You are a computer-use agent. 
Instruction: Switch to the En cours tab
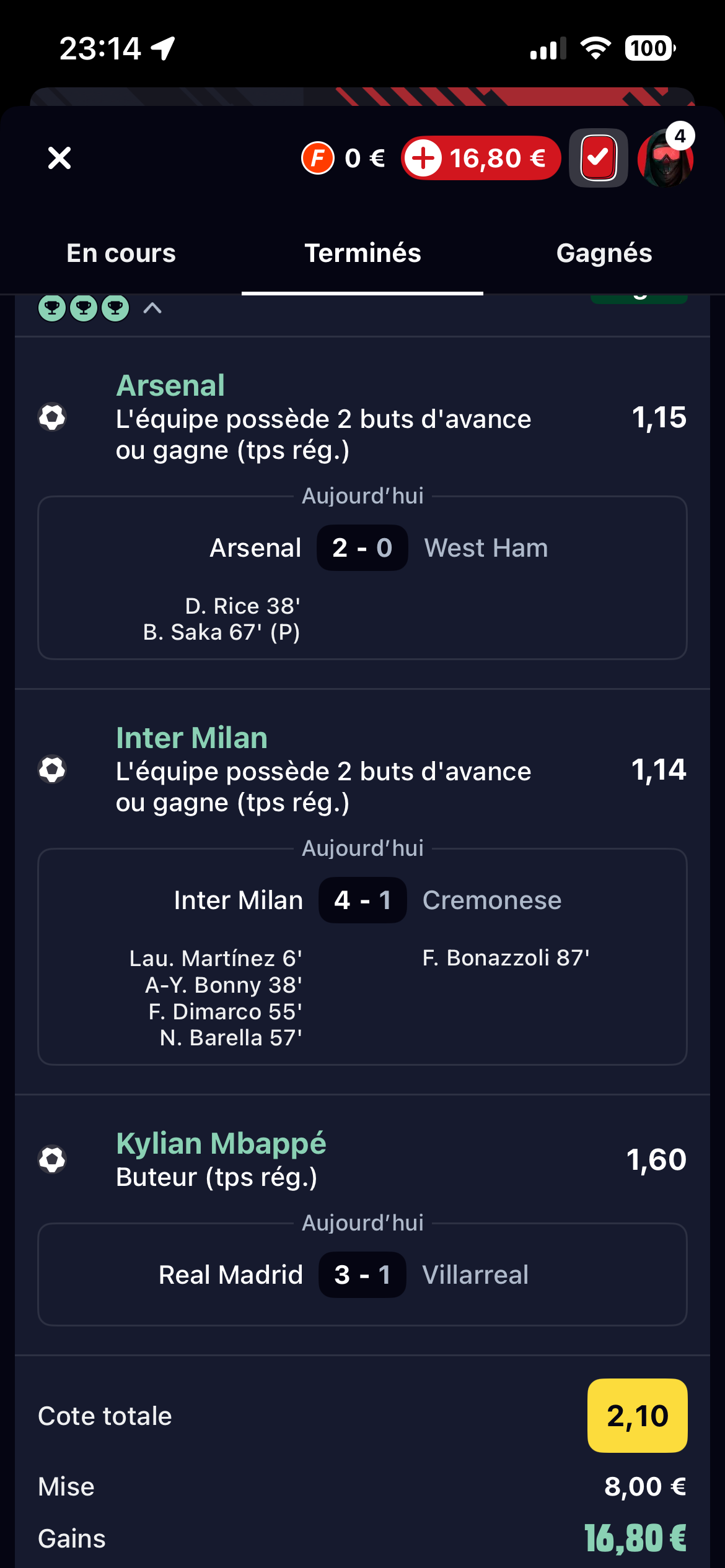coord(121,253)
